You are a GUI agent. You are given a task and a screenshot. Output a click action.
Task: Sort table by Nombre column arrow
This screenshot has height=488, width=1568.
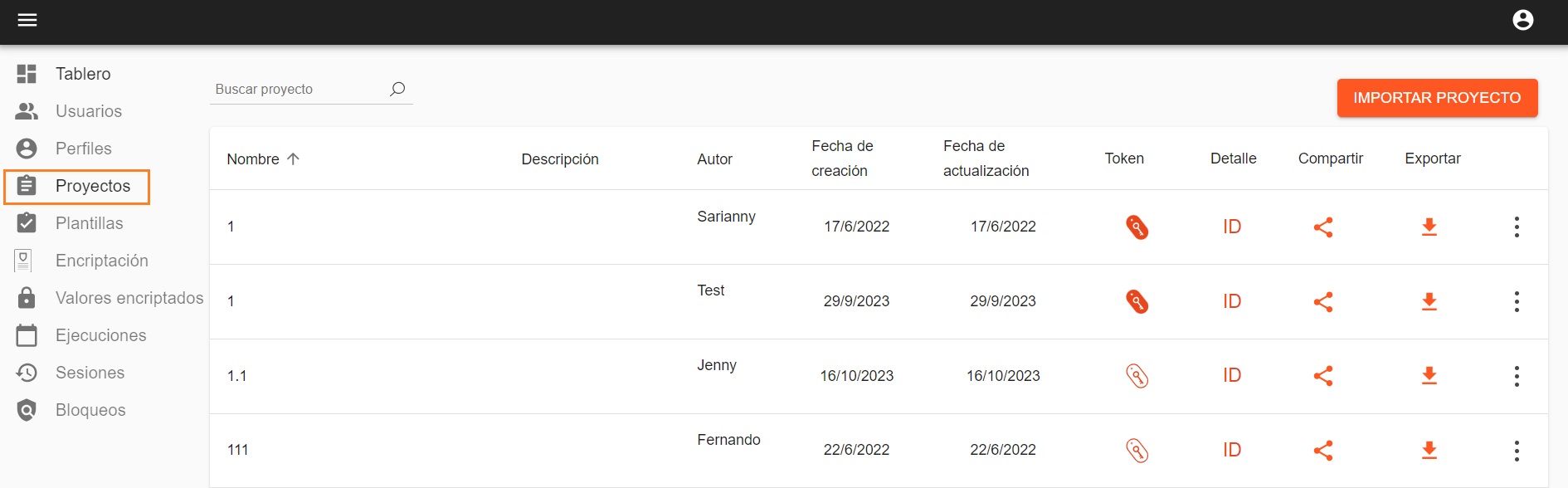pos(293,159)
